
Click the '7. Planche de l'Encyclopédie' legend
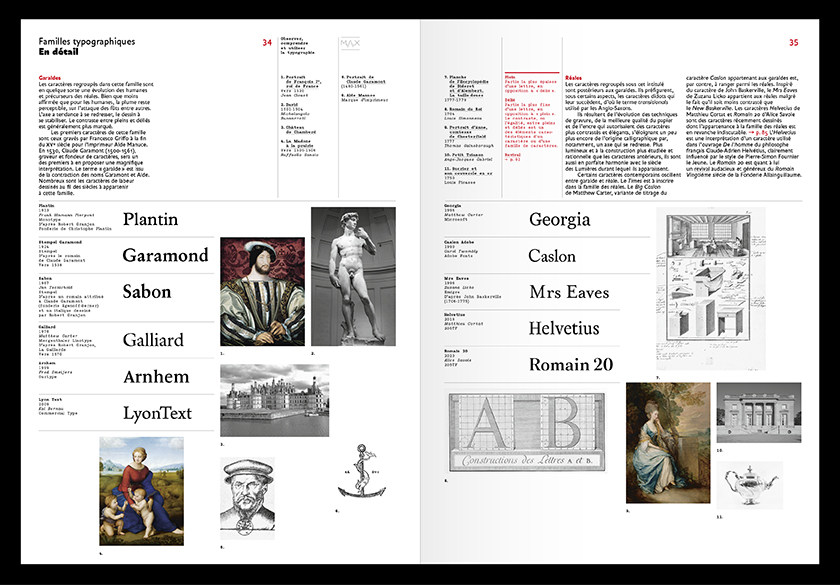click(467, 86)
